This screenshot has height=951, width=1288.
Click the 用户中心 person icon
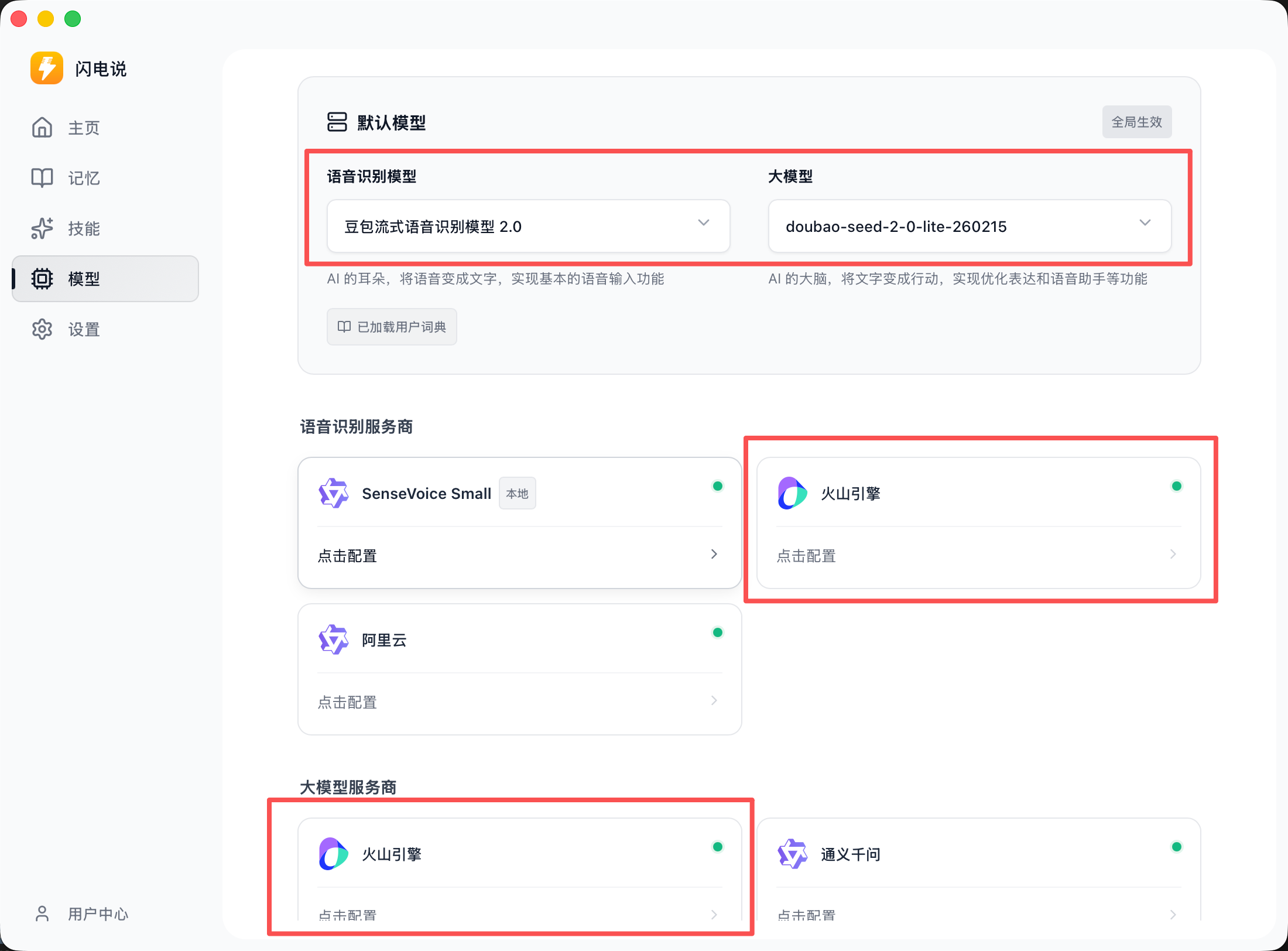click(42, 914)
